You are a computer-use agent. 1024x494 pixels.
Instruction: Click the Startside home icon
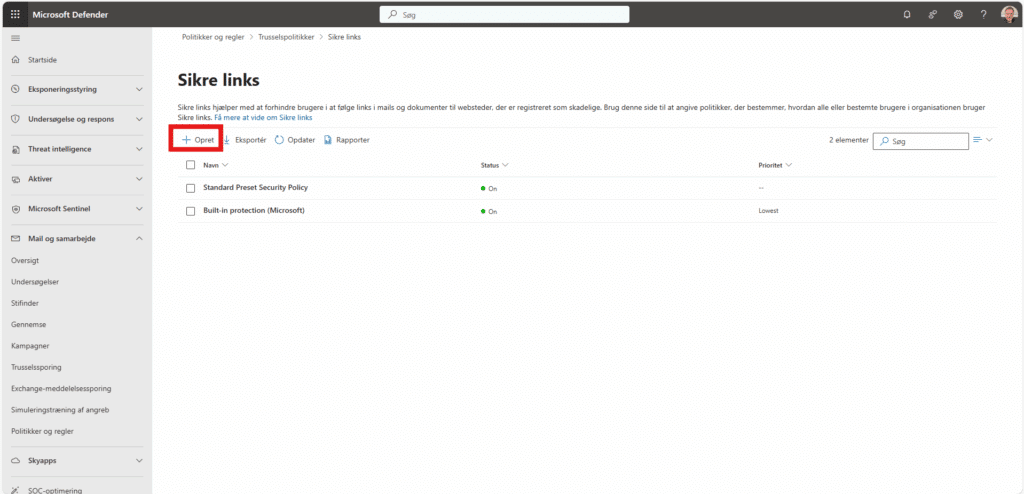(16, 59)
